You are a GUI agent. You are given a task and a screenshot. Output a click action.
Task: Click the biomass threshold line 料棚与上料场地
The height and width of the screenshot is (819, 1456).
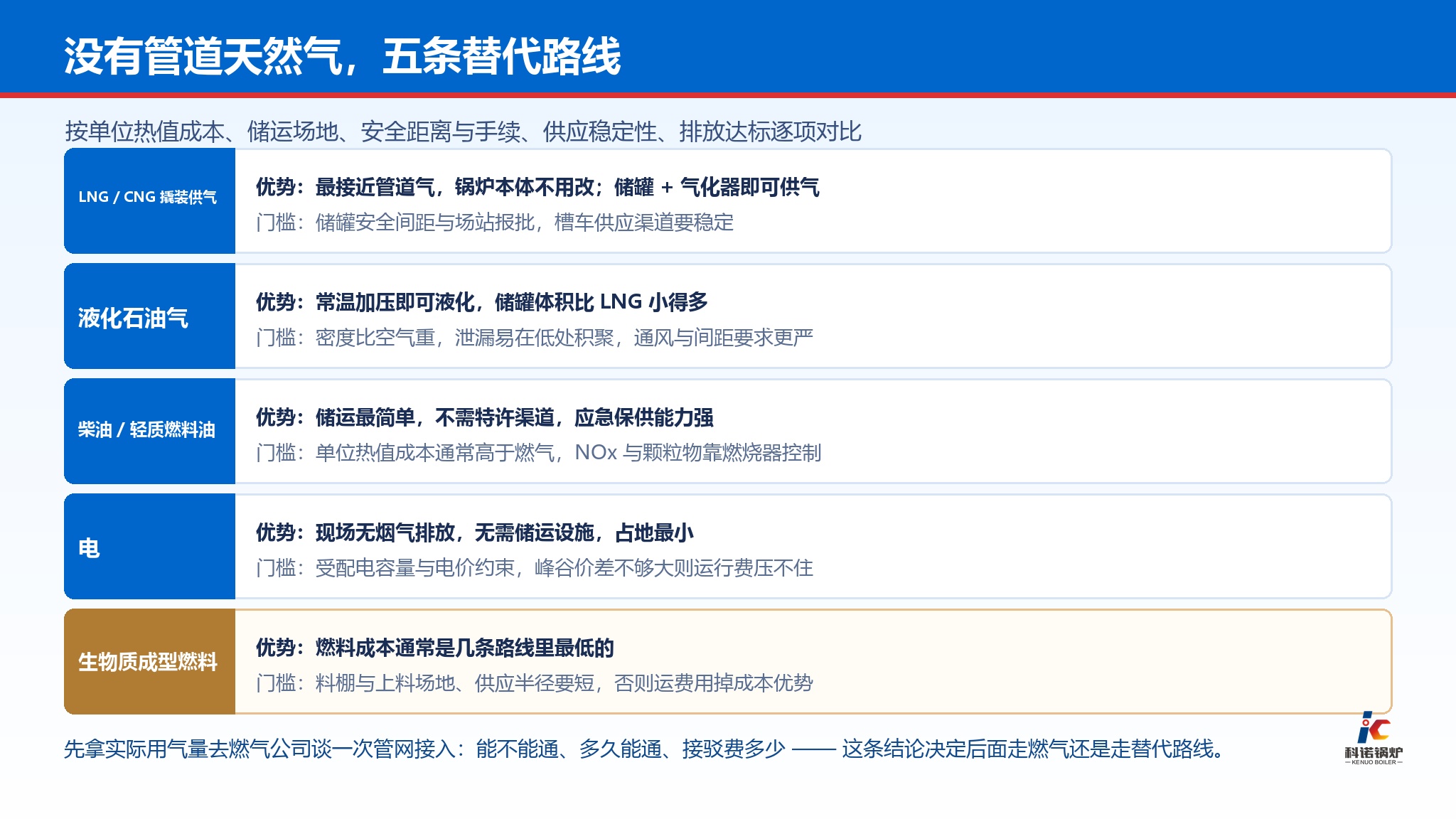pos(535,683)
